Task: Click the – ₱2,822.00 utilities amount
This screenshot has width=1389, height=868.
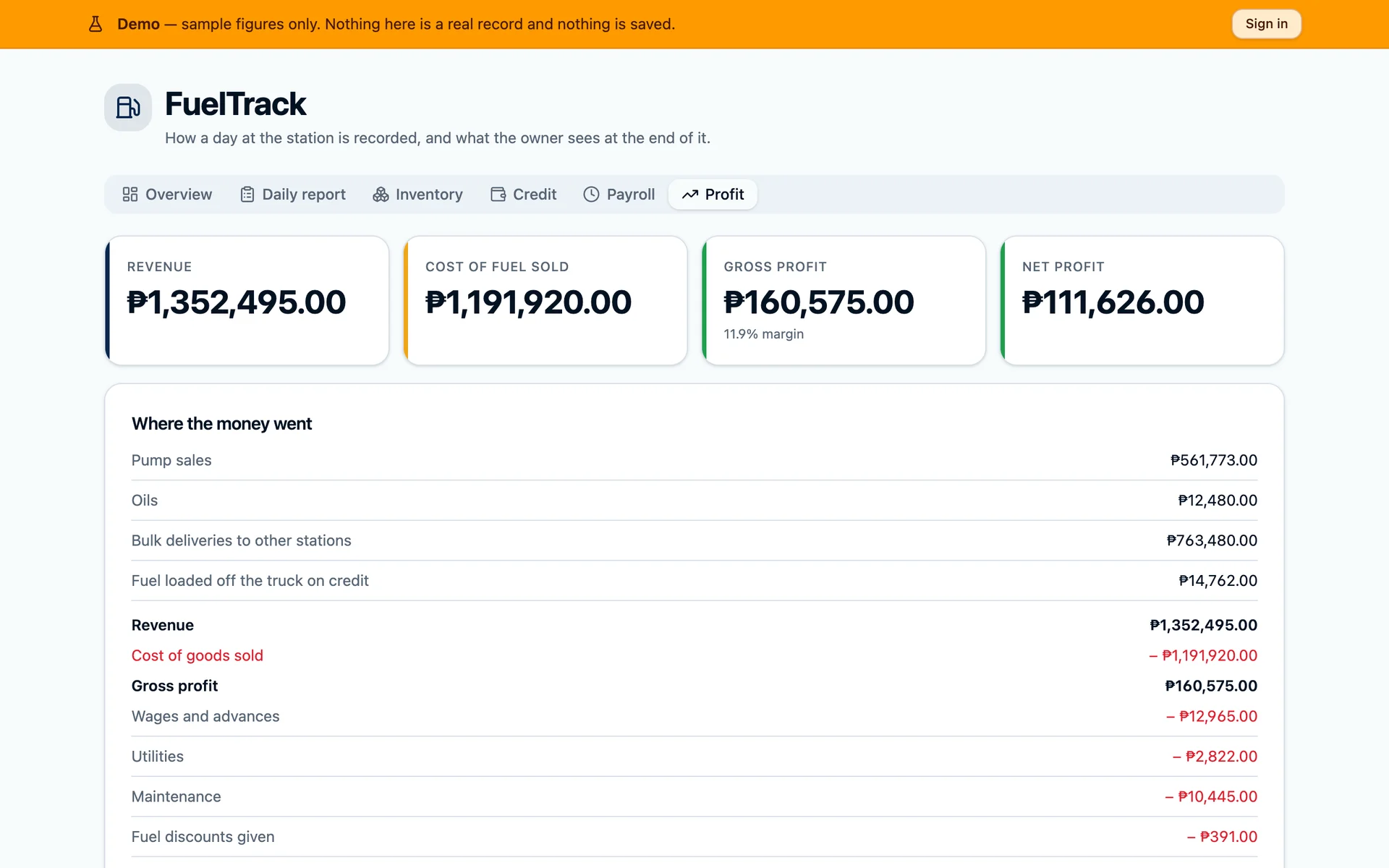Action: [x=1215, y=757]
